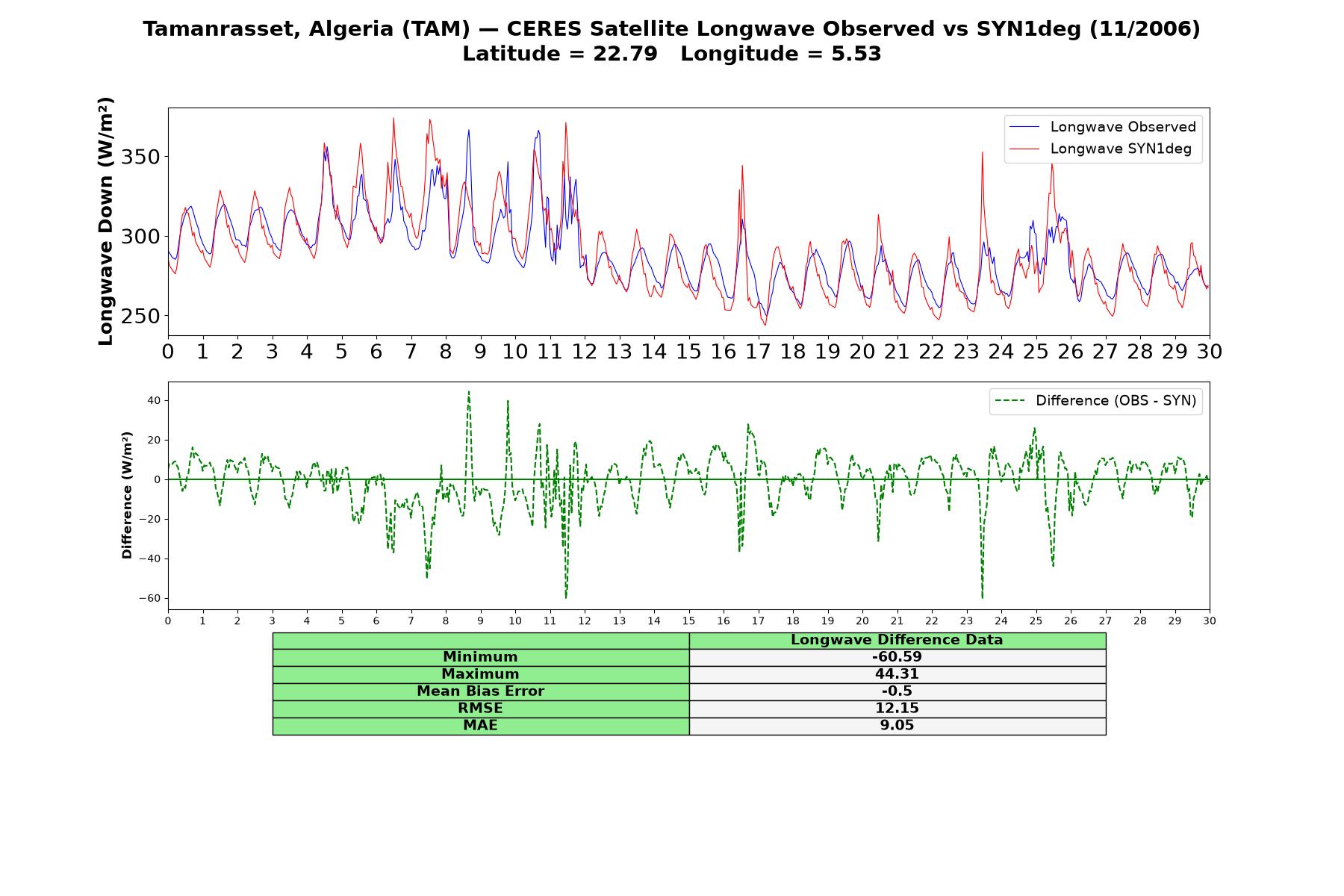Click the MAE value 9.05 cell
Viewport: 1344px width, 896px height.
coord(897,726)
